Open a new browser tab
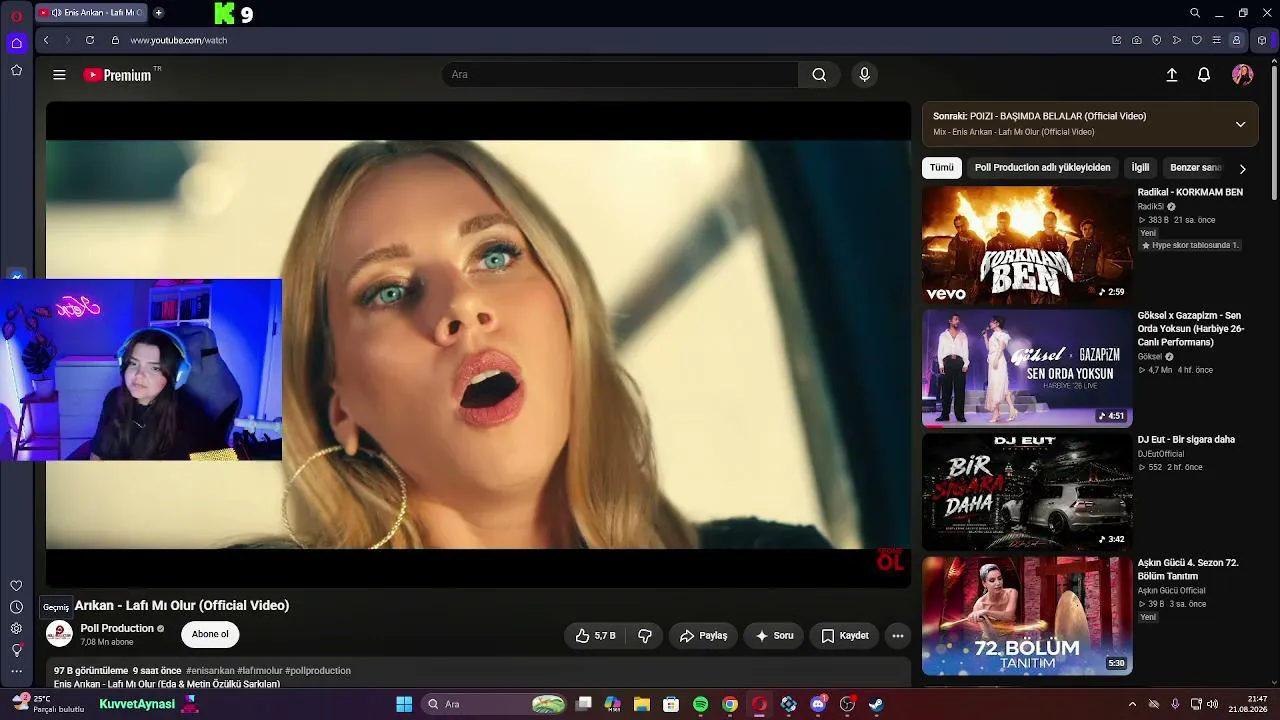 (158, 13)
